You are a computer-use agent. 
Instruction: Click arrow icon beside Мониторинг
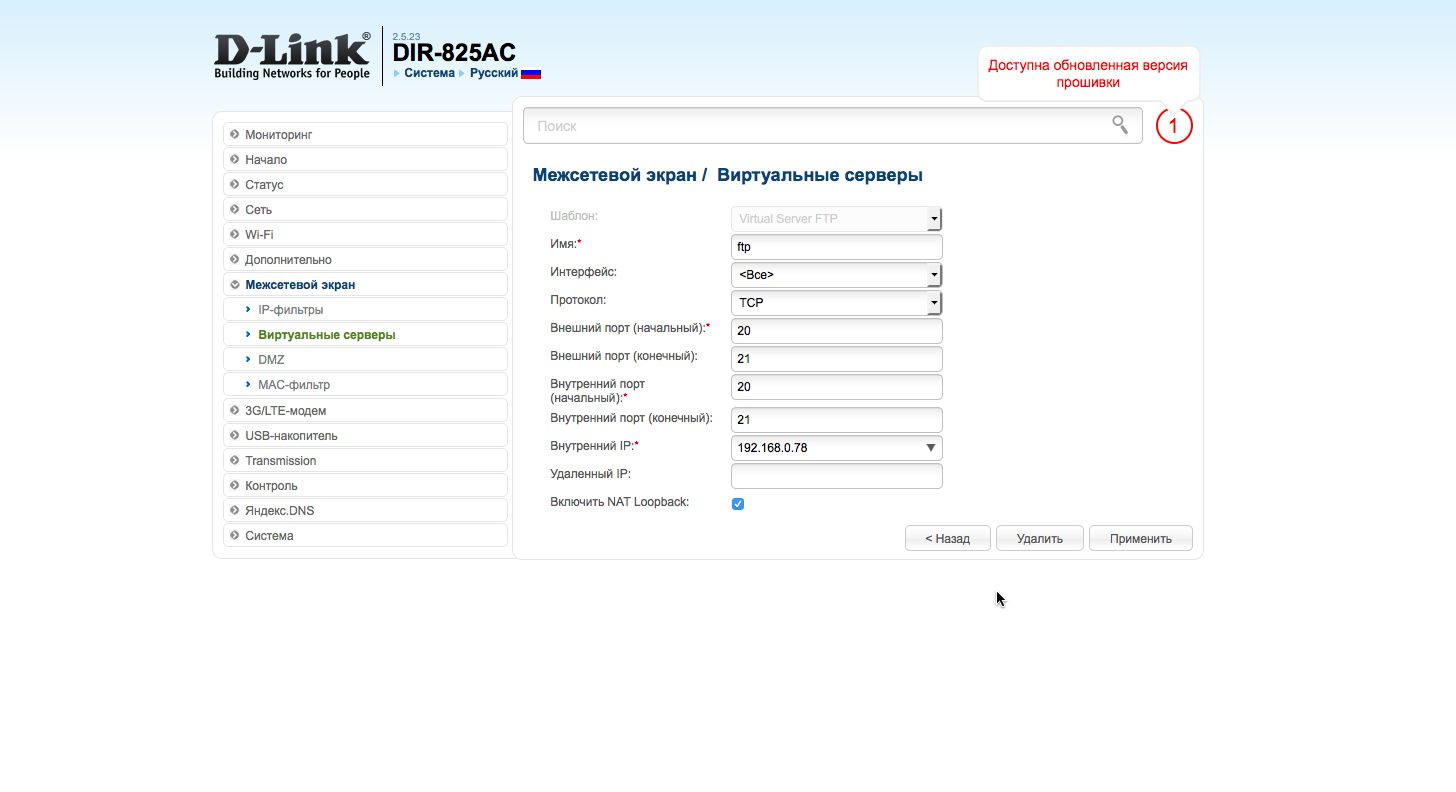click(235, 135)
